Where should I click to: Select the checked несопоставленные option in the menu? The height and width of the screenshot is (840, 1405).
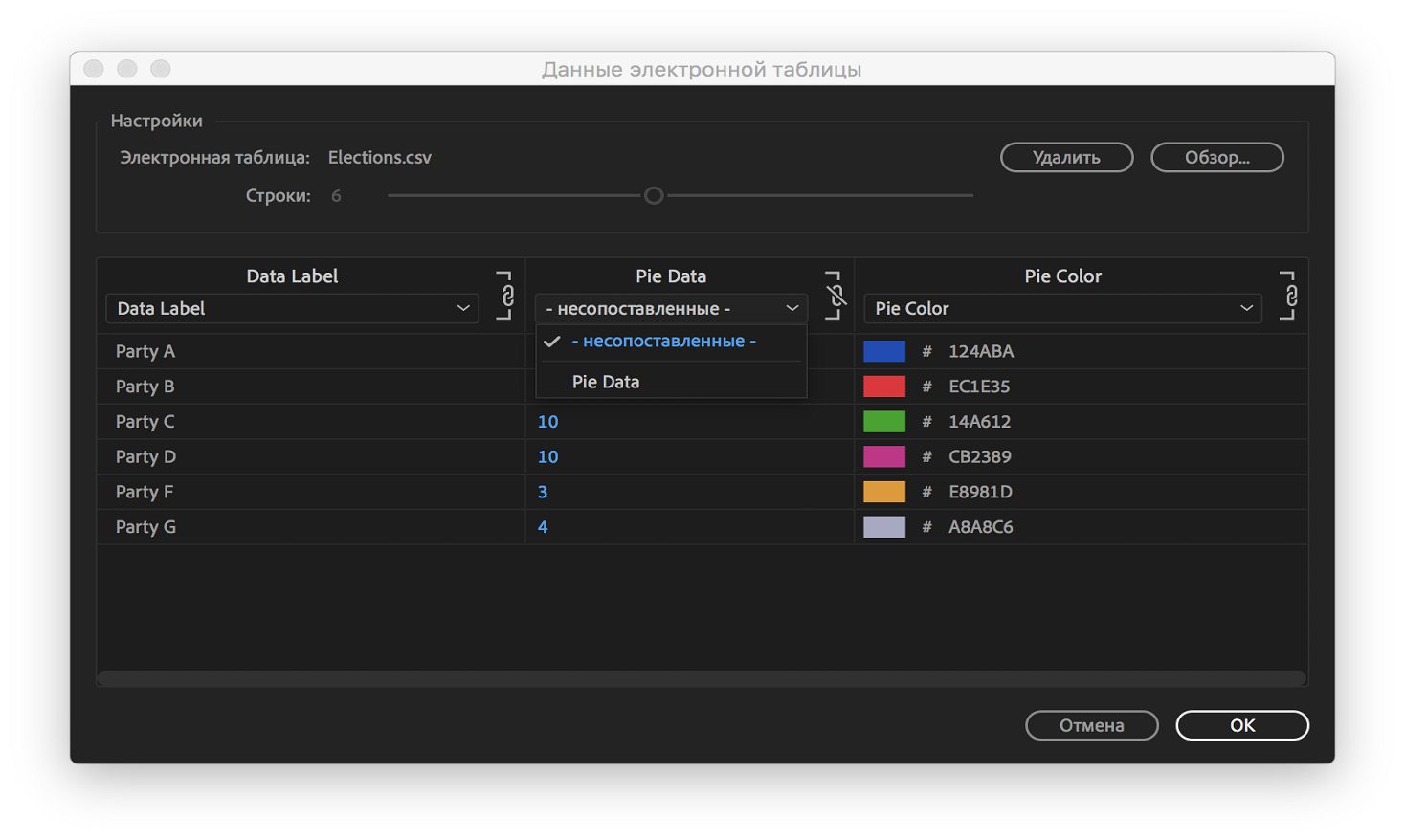pyautogui.click(x=671, y=342)
